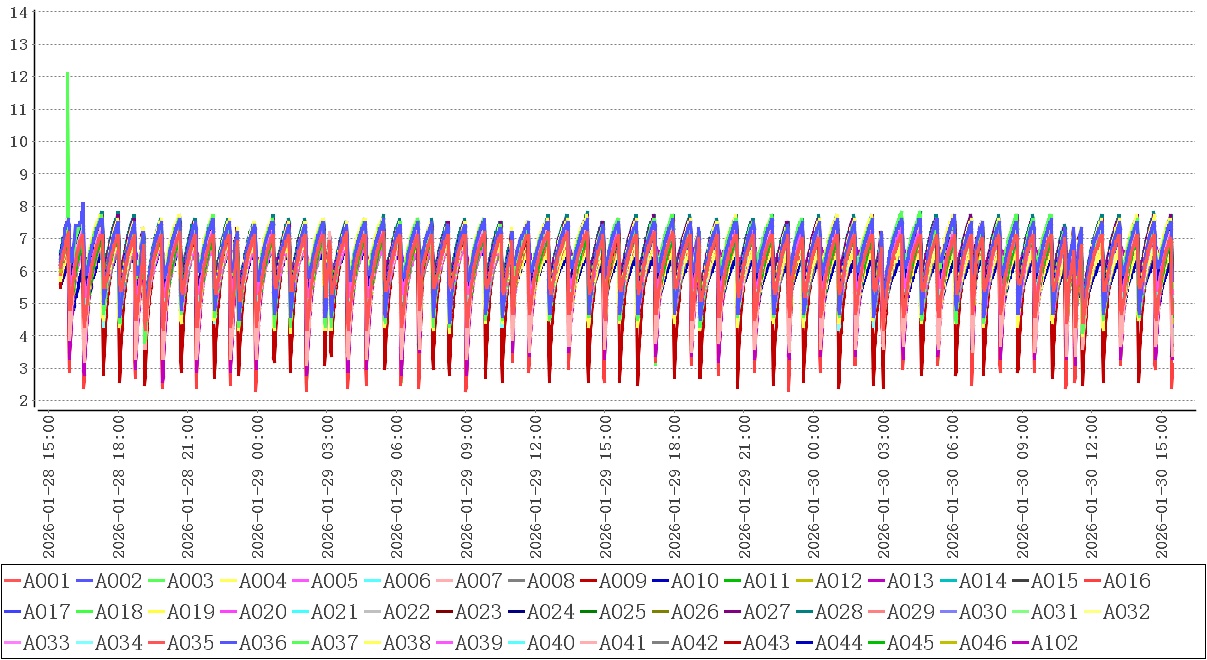The width and height of the screenshot is (1207, 660).
Task: Click the A002 blue color line swatch
Action: click(84, 581)
